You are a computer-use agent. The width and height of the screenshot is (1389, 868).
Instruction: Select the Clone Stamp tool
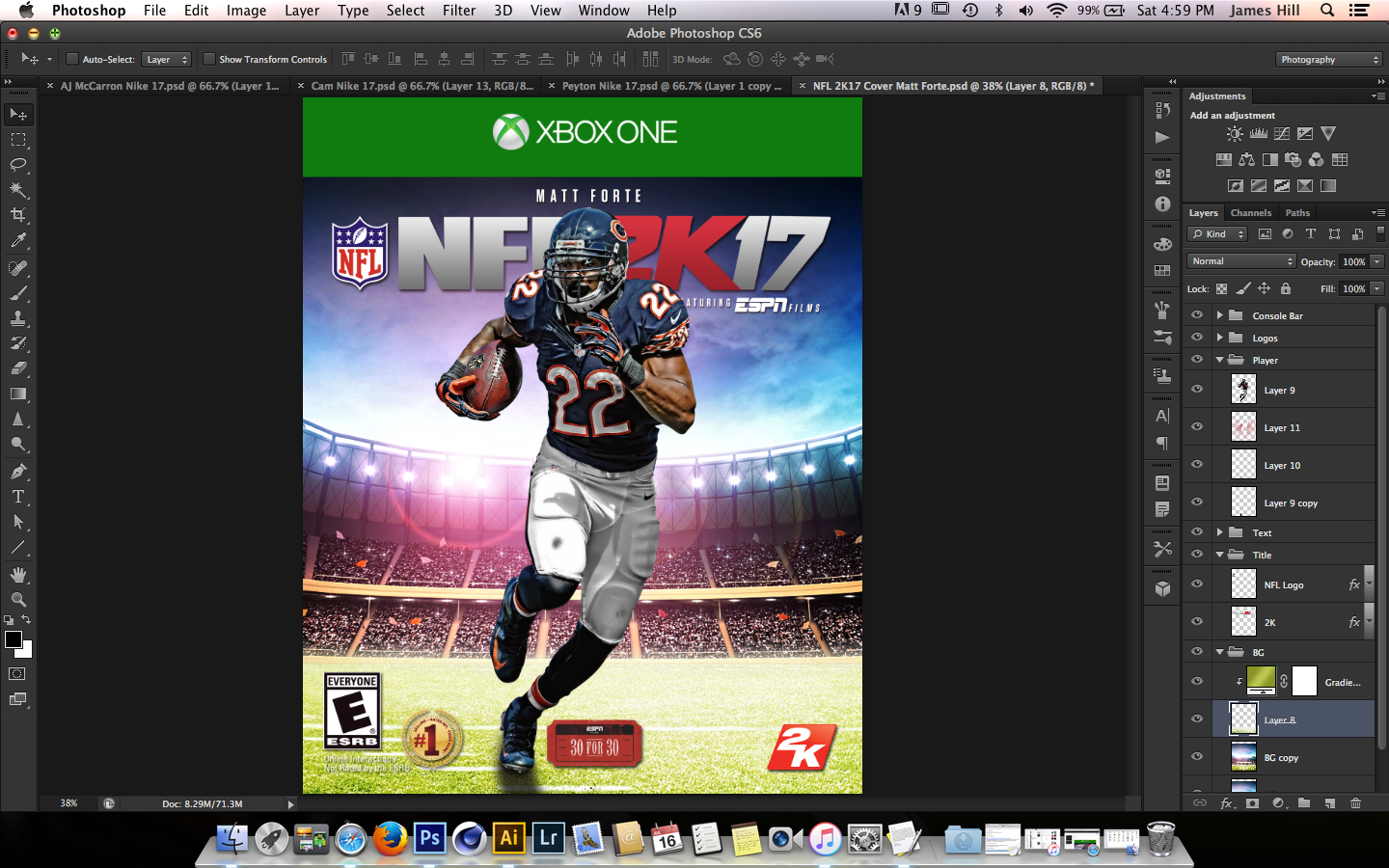pyautogui.click(x=18, y=318)
